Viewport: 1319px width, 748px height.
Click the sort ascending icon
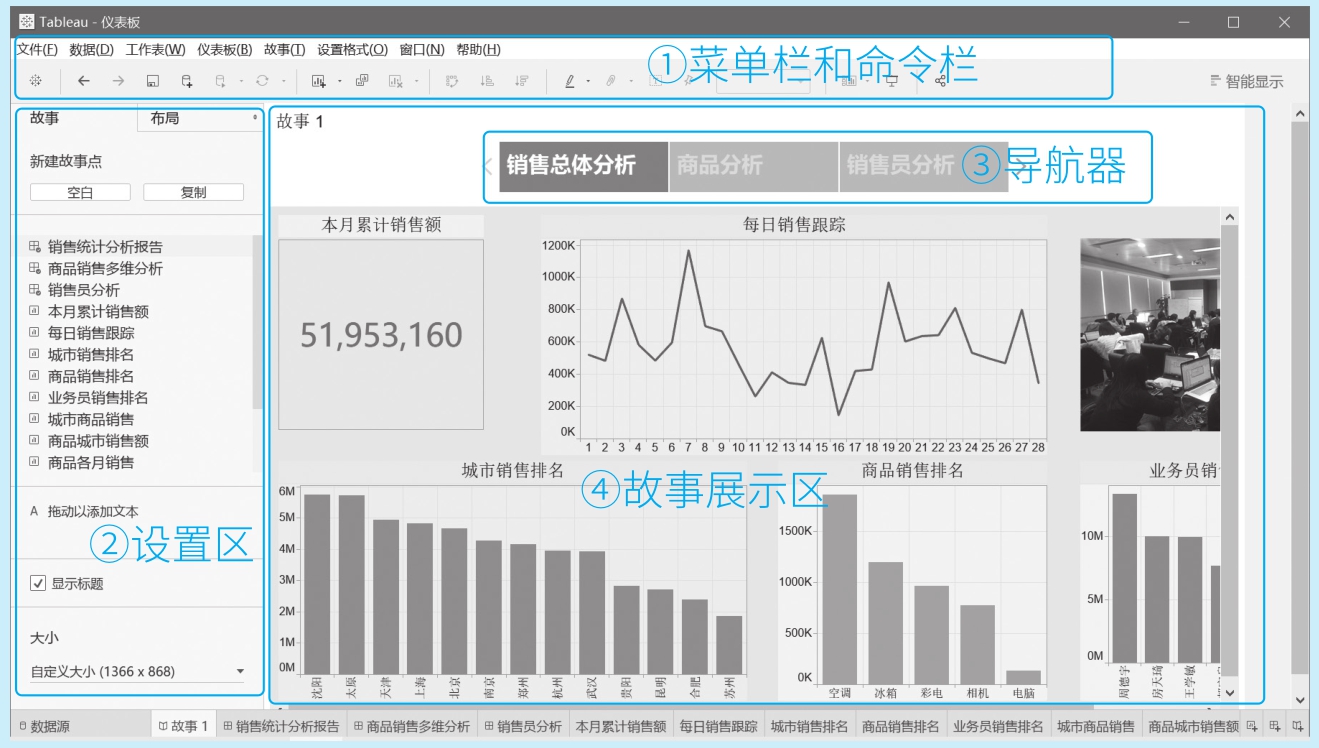487,81
